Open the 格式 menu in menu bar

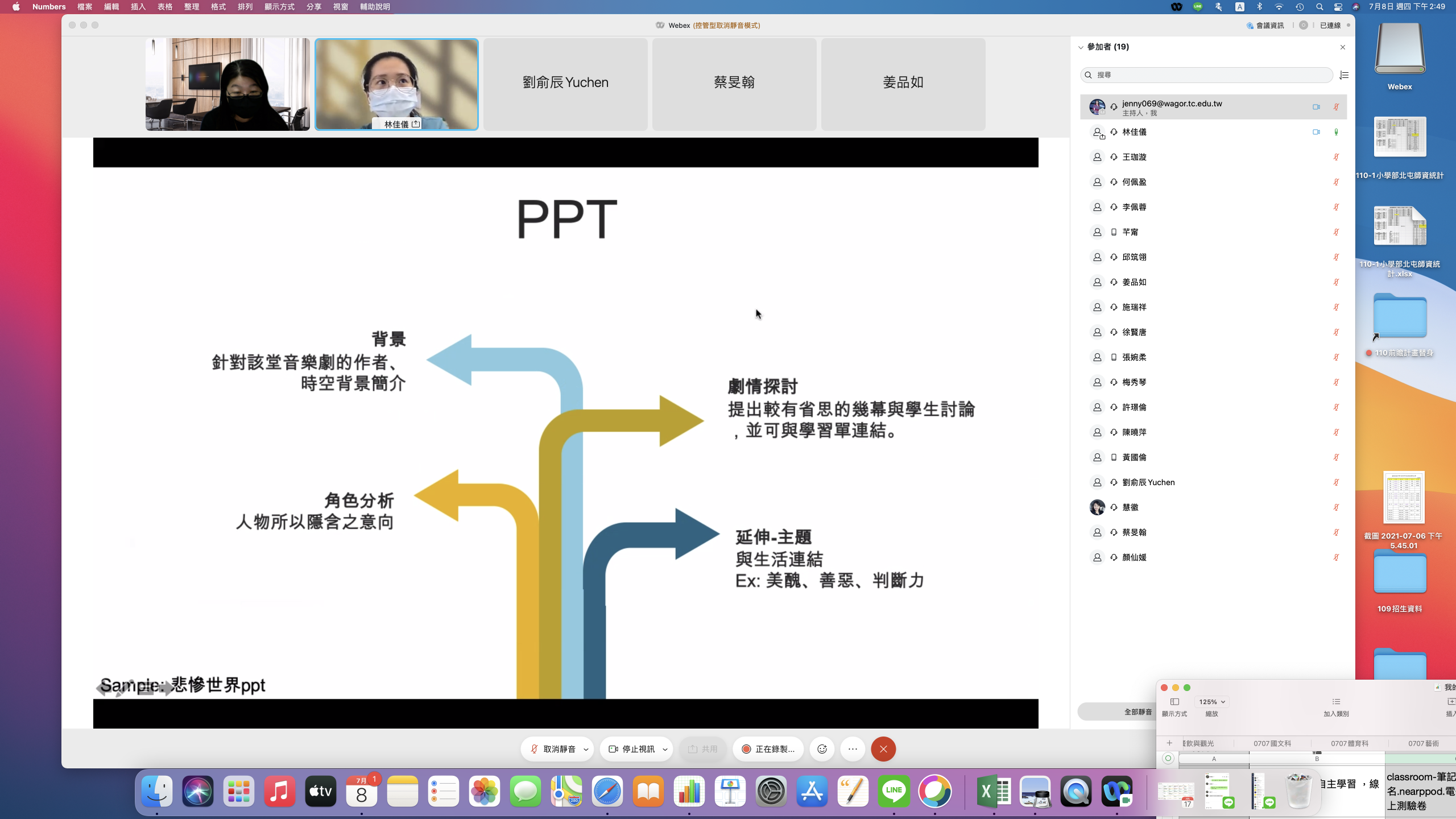click(x=218, y=7)
